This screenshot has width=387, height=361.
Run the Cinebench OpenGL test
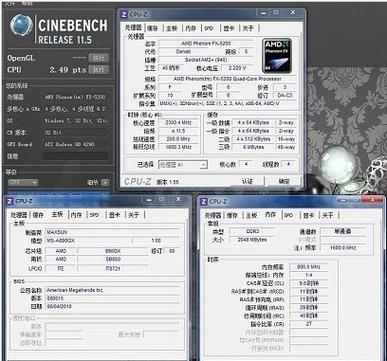[x=99, y=58]
